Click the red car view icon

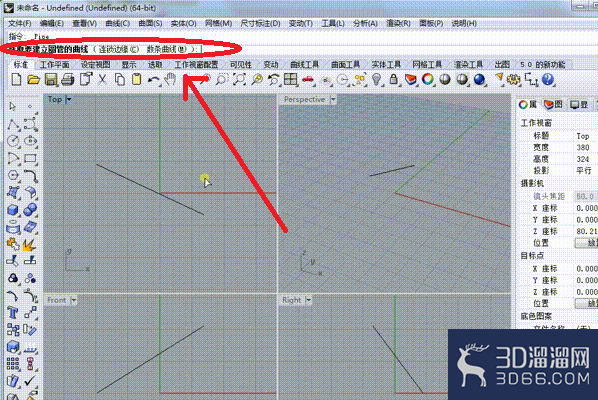pyautogui.click(x=308, y=80)
